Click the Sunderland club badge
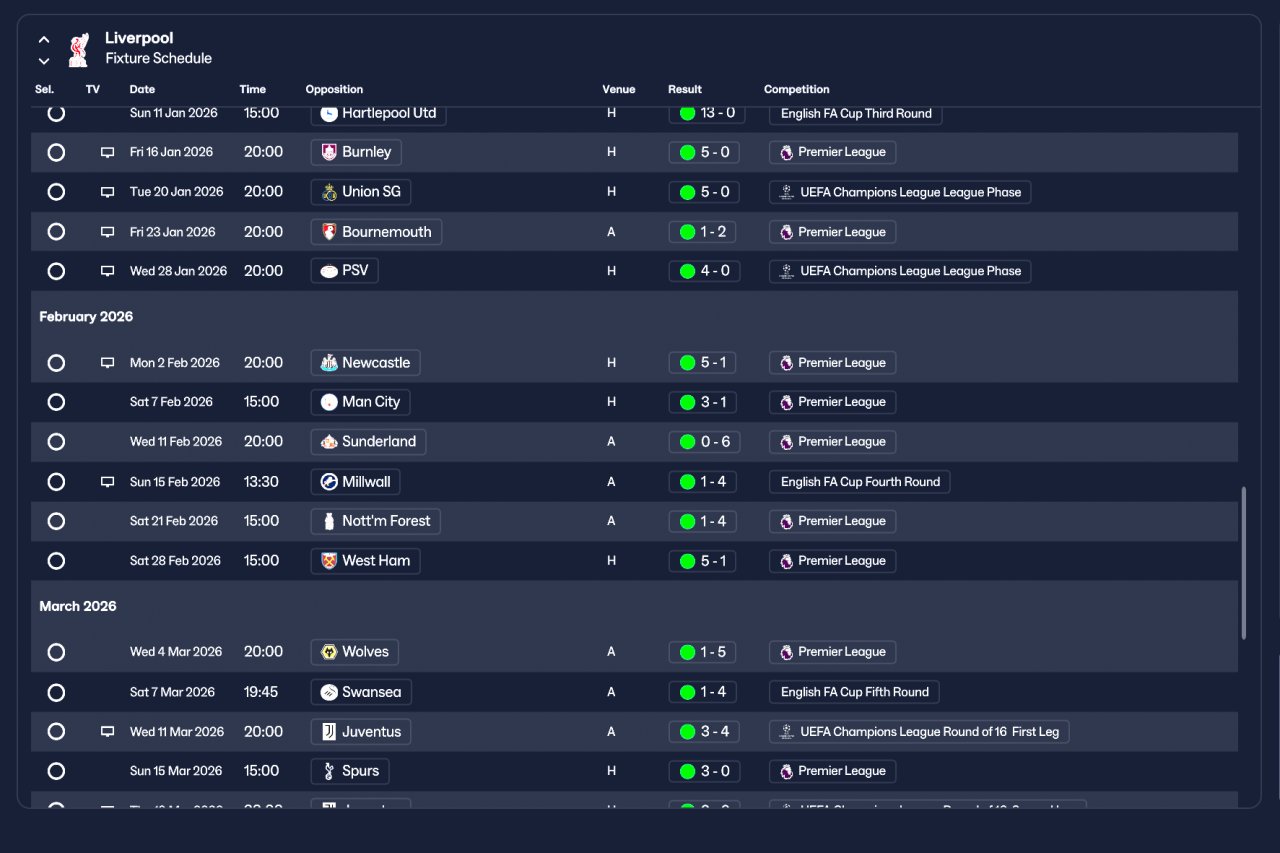 [328, 442]
